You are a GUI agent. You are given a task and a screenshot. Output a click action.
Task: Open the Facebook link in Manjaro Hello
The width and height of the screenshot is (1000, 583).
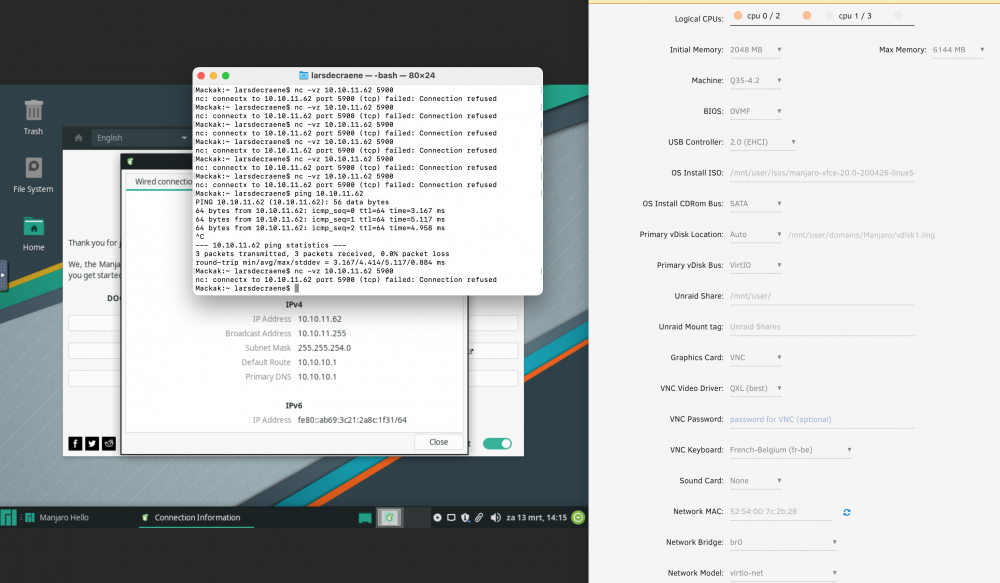75,443
